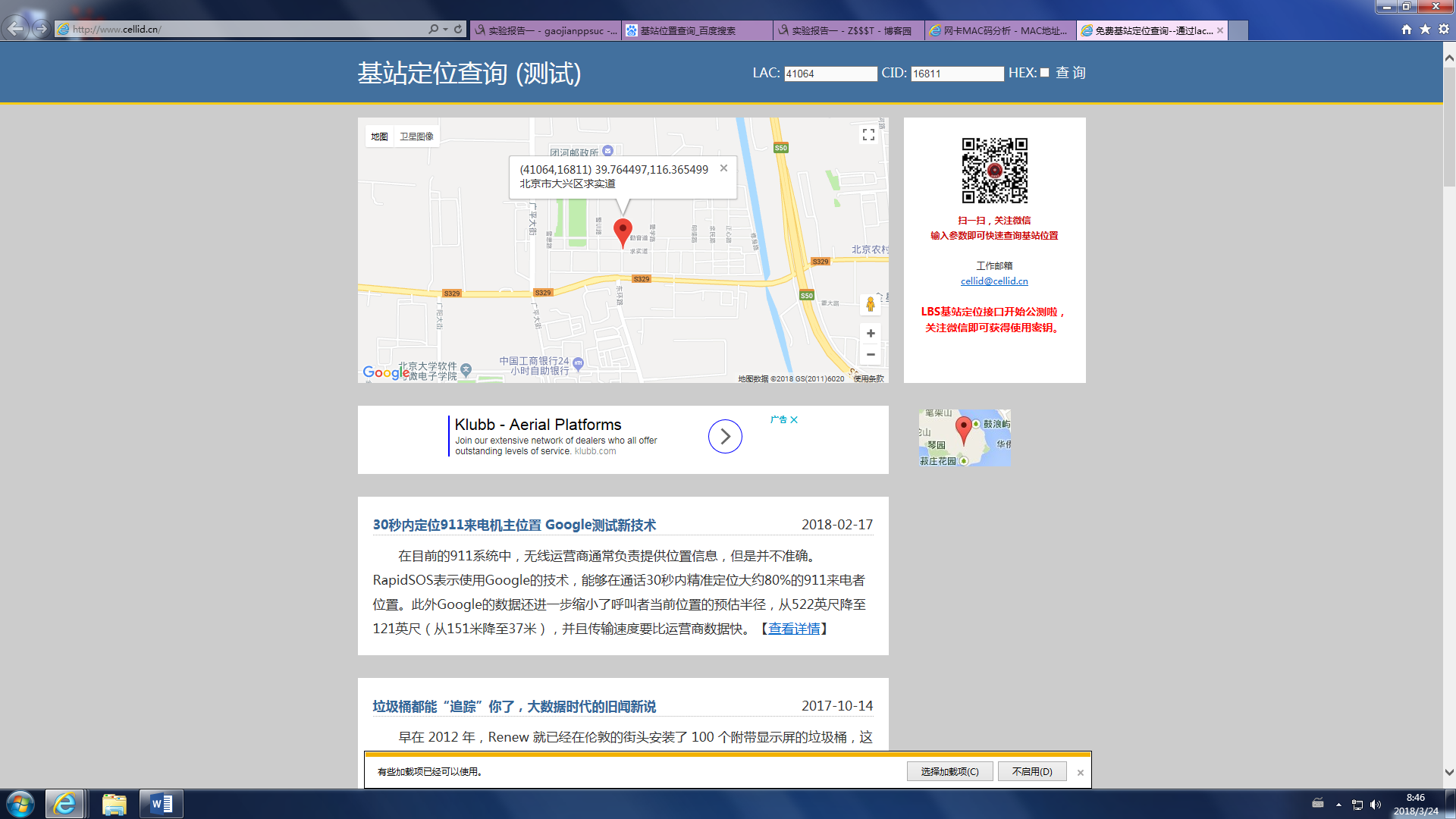
Task: Expand the address bar search dropdown arrow
Action: 445,29
